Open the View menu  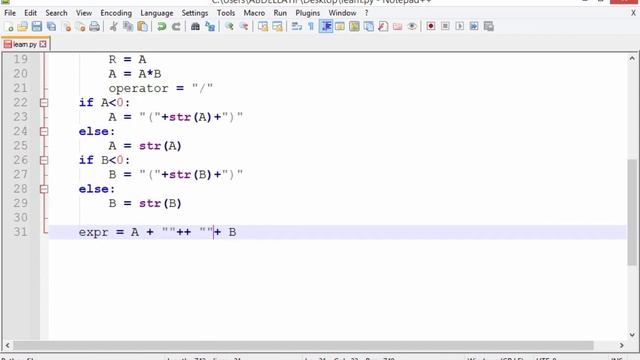point(84,13)
